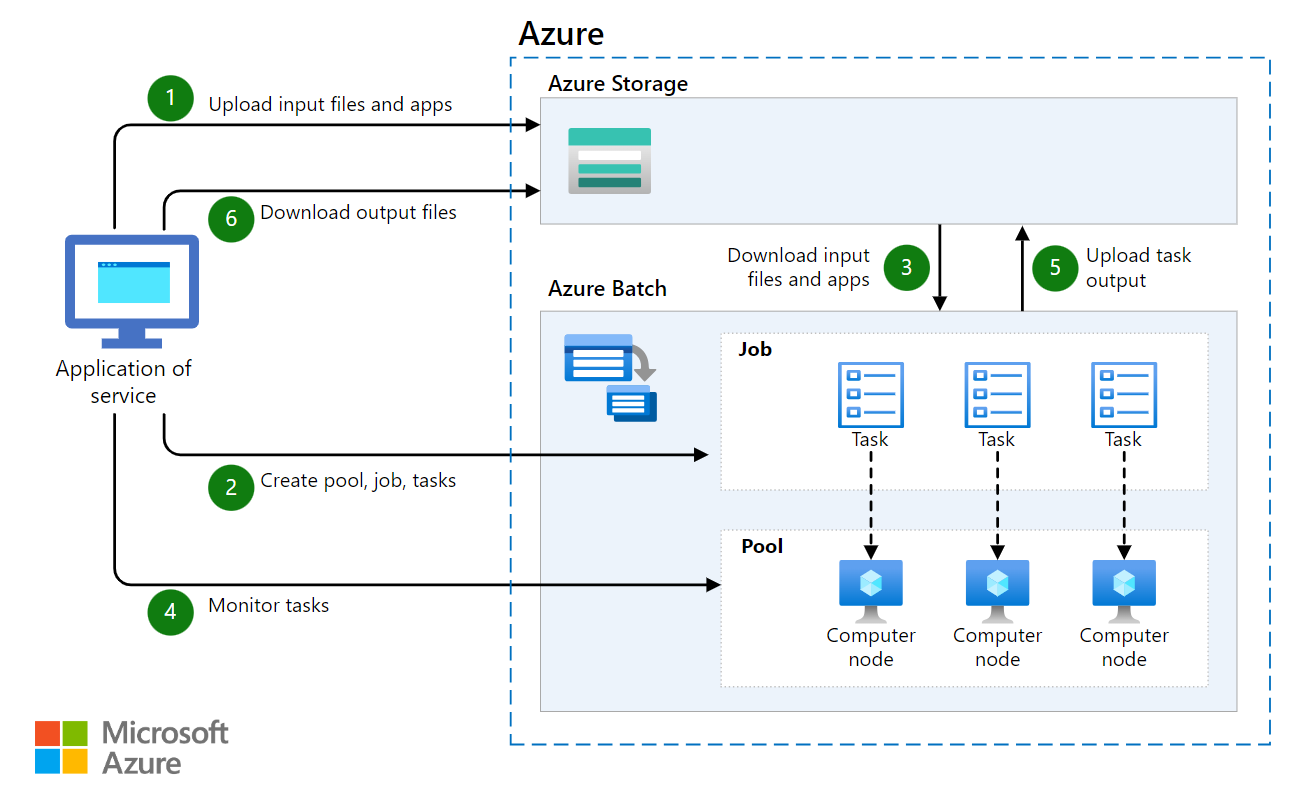
Task: Click the Azure Batch service icon
Action: (611, 377)
